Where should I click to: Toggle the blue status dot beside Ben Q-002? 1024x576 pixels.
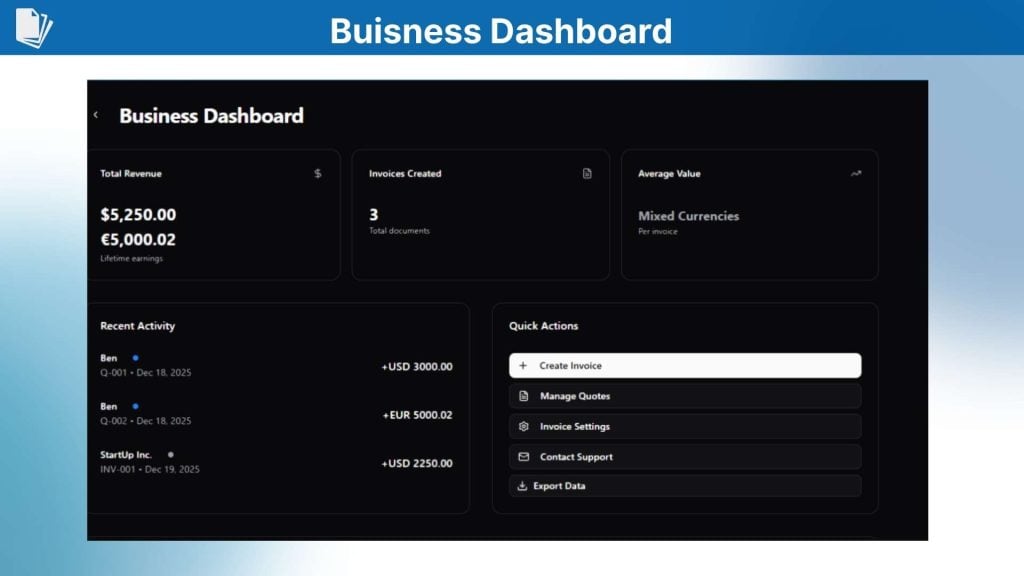[137, 406]
